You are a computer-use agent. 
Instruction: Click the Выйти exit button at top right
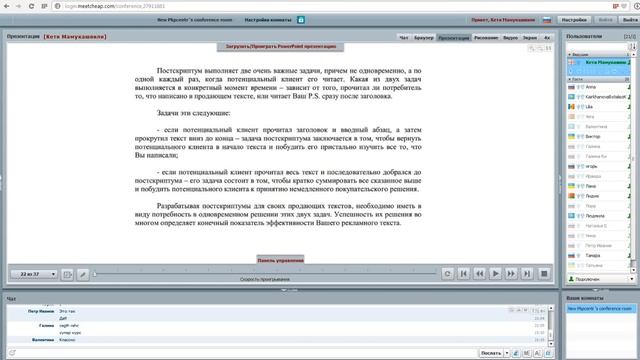(629, 20)
